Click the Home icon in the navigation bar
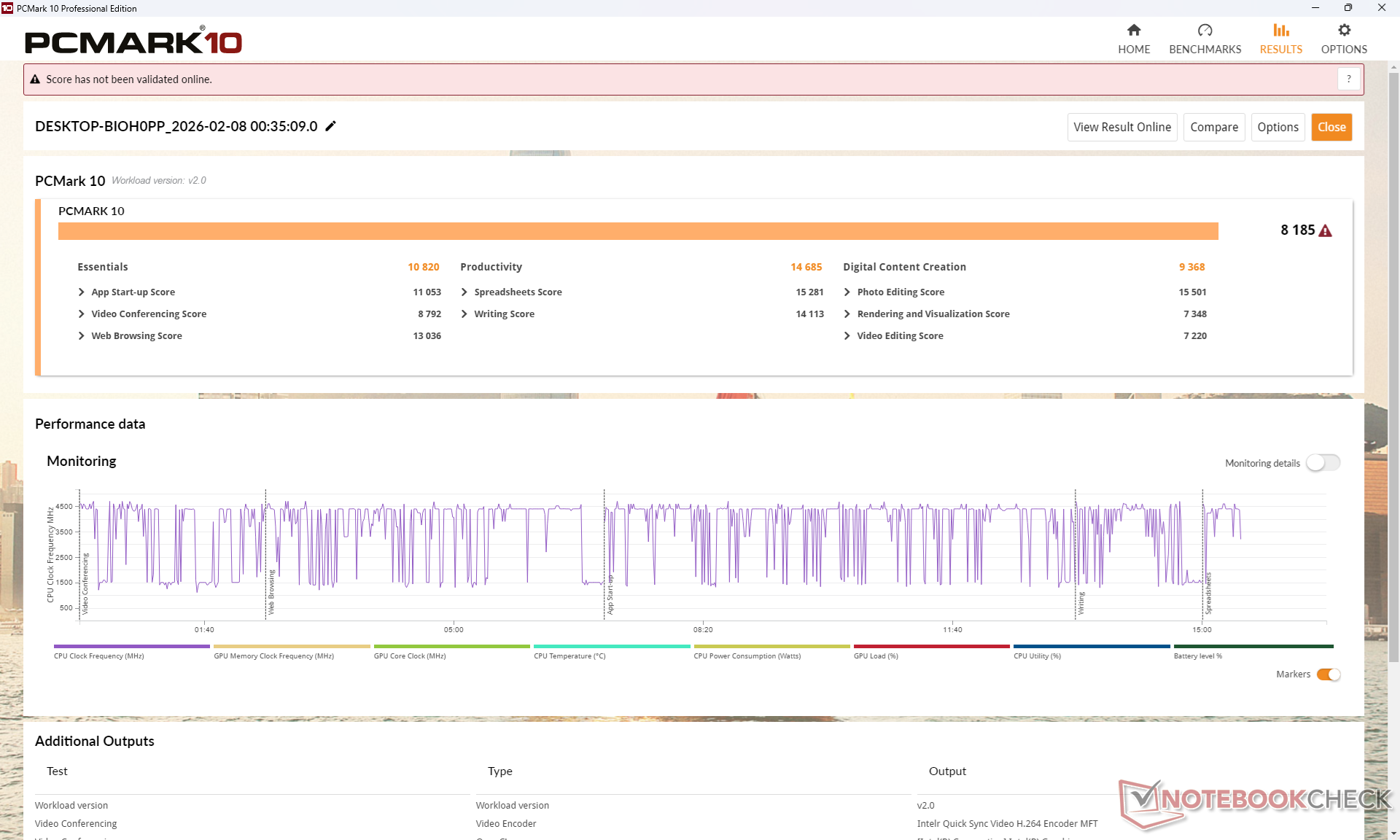Screen dimensions: 1400x840 pos(1133,30)
